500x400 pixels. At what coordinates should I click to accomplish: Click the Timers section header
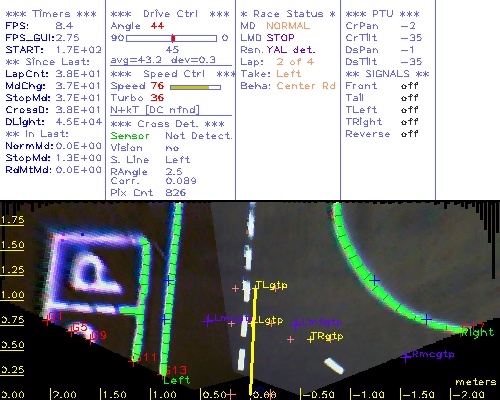point(51,14)
